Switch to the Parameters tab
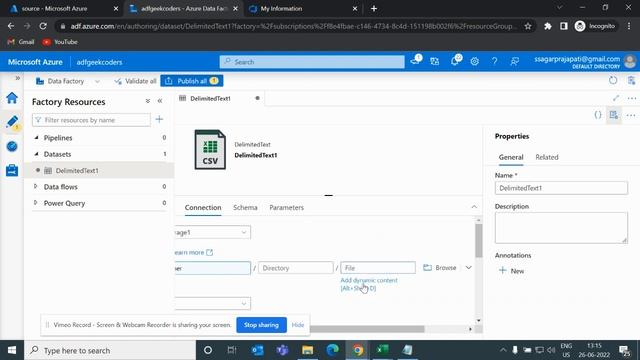 (x=287, y=207)
